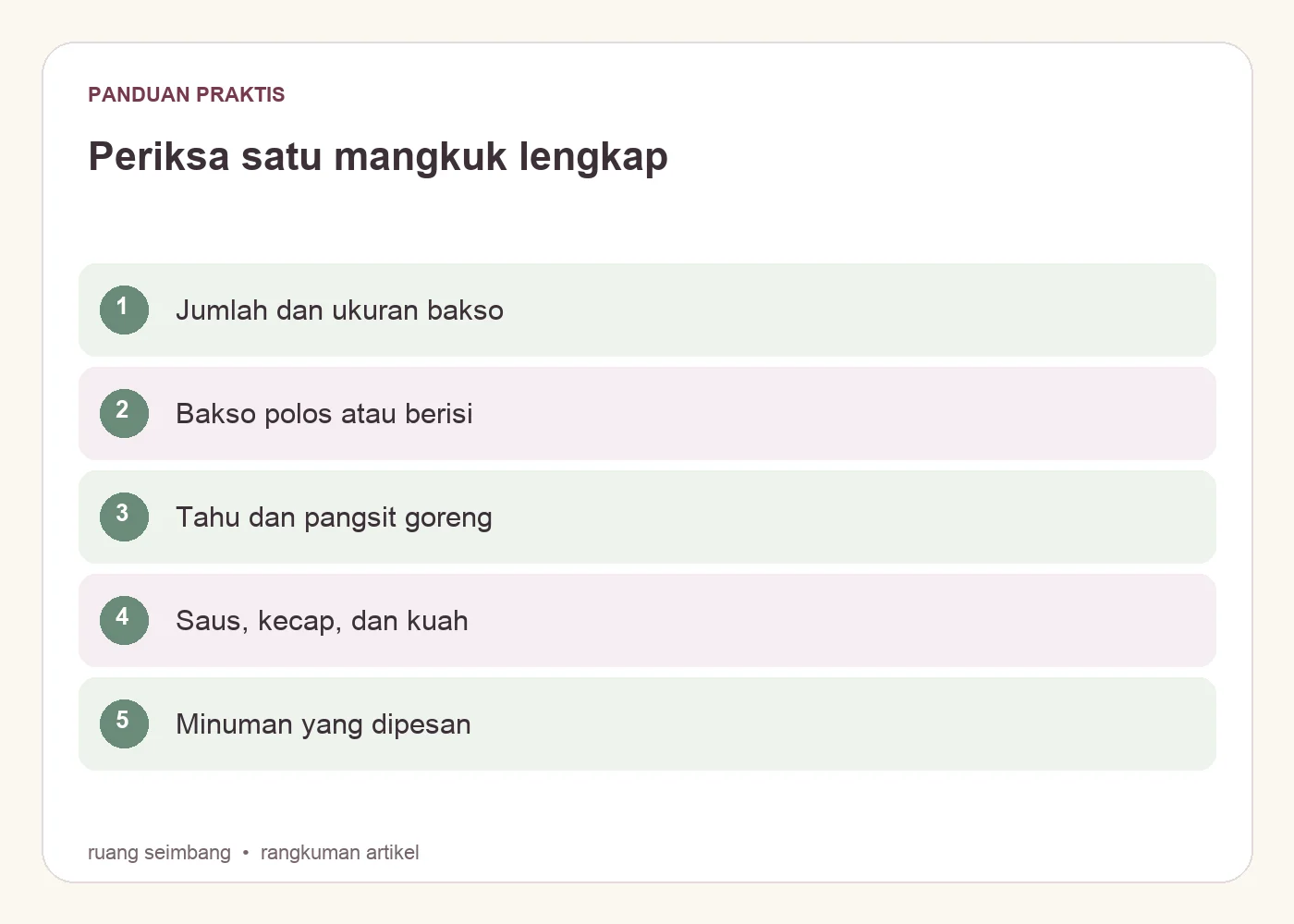Select 'Minuman yang dipesan' text
The width and height of the screenshot is (1294, 924).
323,724
